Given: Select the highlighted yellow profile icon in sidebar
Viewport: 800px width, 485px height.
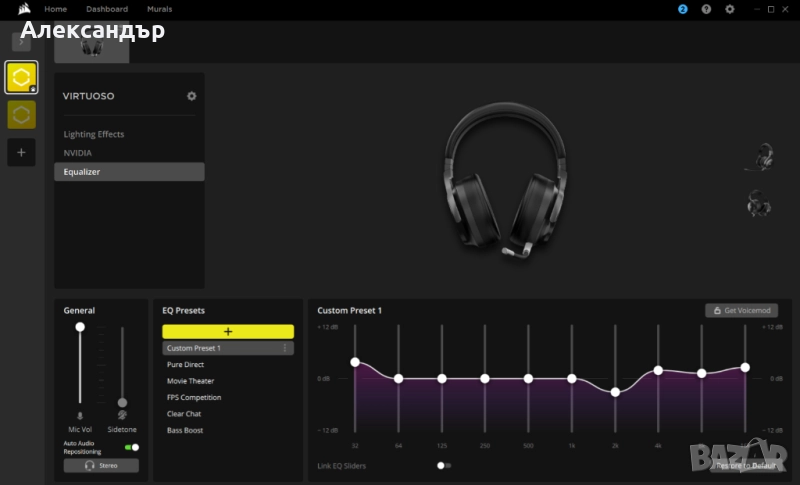Looking at the screenshot, I should tap(21, 77).
